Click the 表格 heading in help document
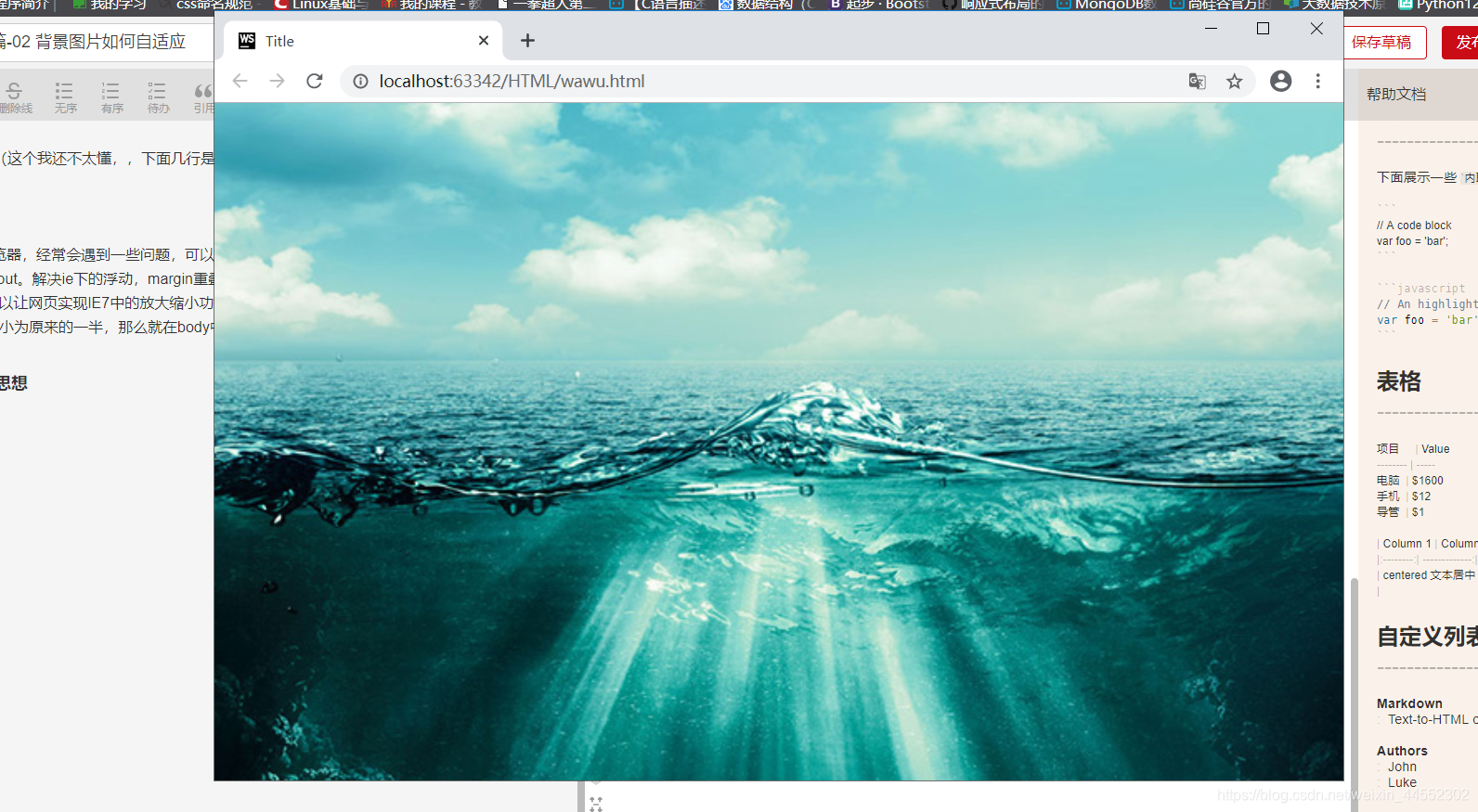 pos(1399,381)
